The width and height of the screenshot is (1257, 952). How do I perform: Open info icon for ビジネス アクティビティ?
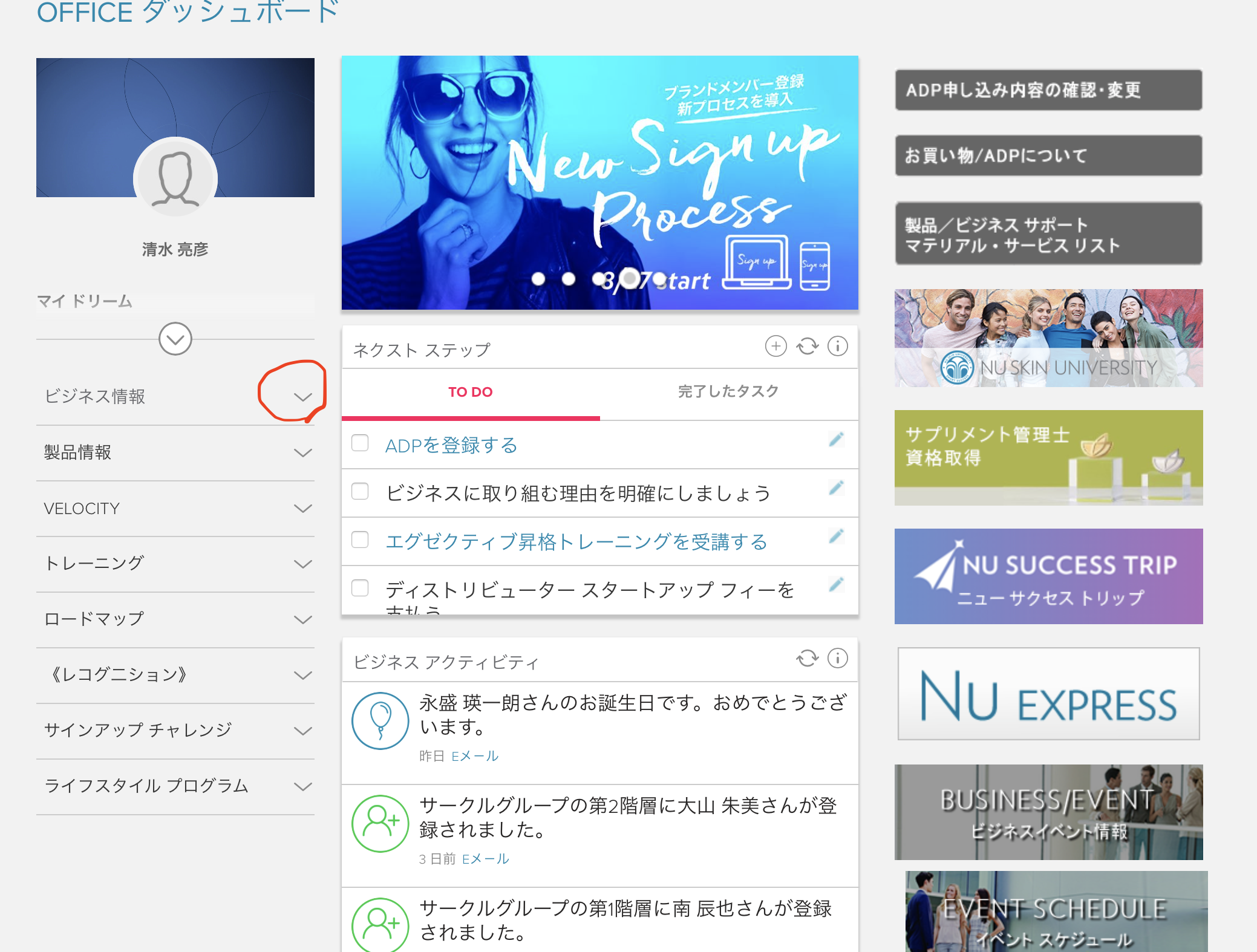click(x=838, y=658)
